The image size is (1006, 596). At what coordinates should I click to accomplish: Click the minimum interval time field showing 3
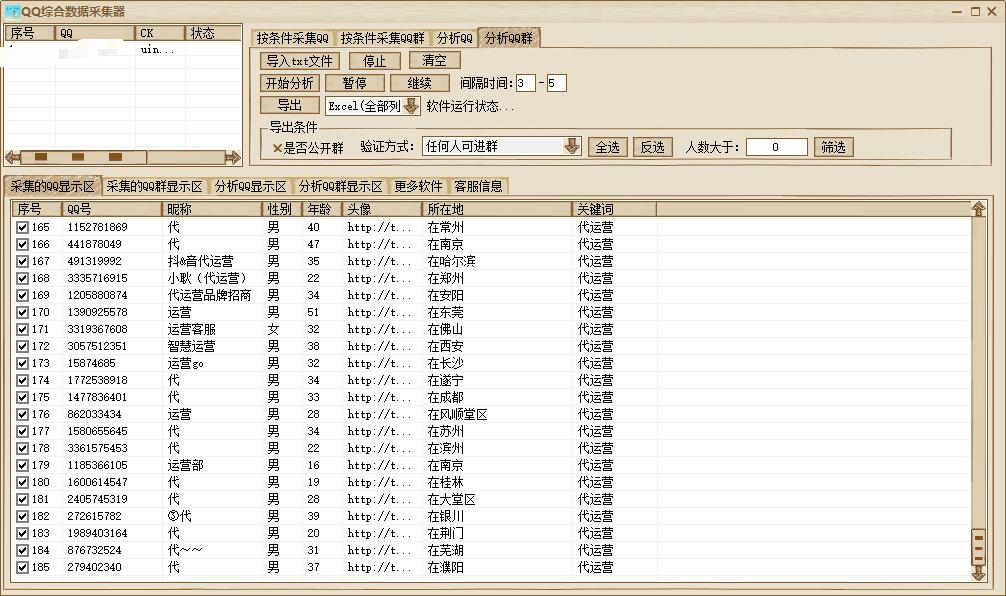(525, 83)
